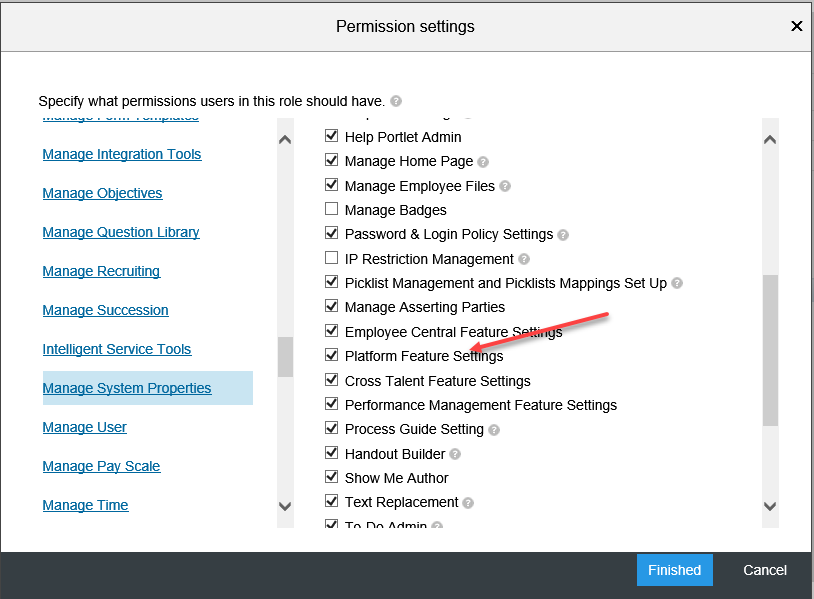Click the left list scroll-down arrow
Viewport: 814px width, 599px height.
[x=285, y=506]
